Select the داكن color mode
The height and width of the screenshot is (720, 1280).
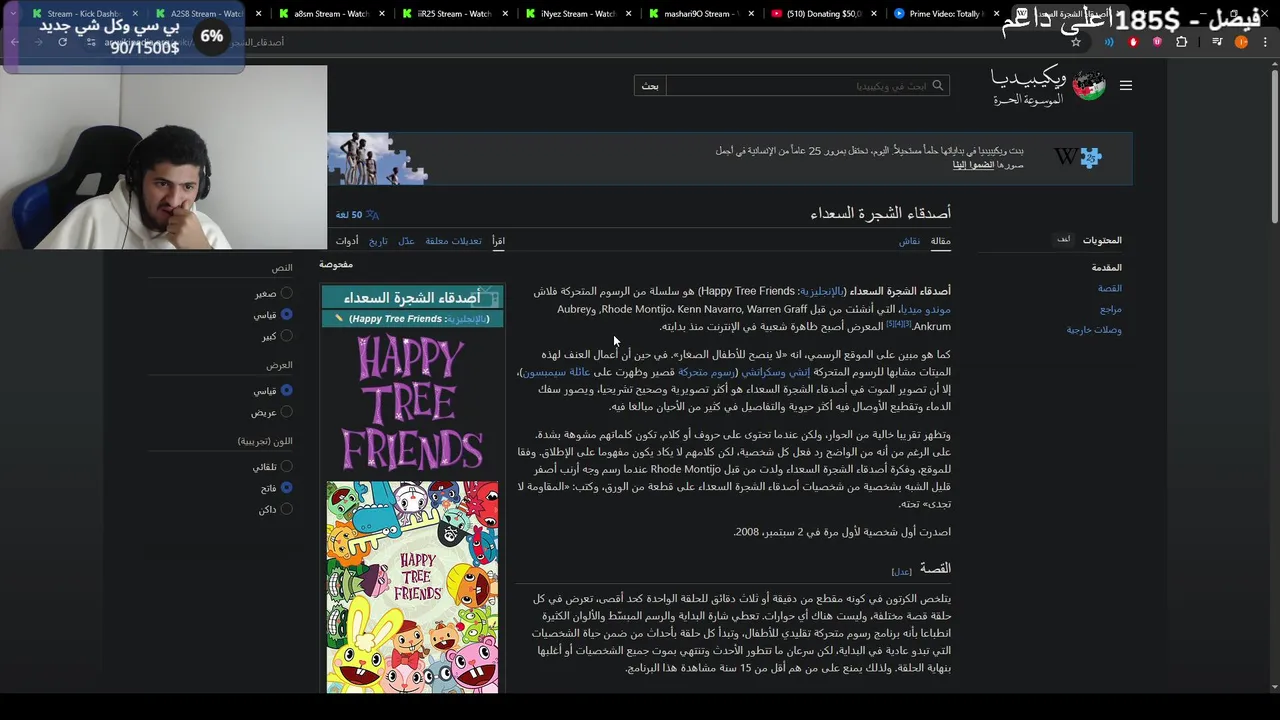(x=286, y=509)
